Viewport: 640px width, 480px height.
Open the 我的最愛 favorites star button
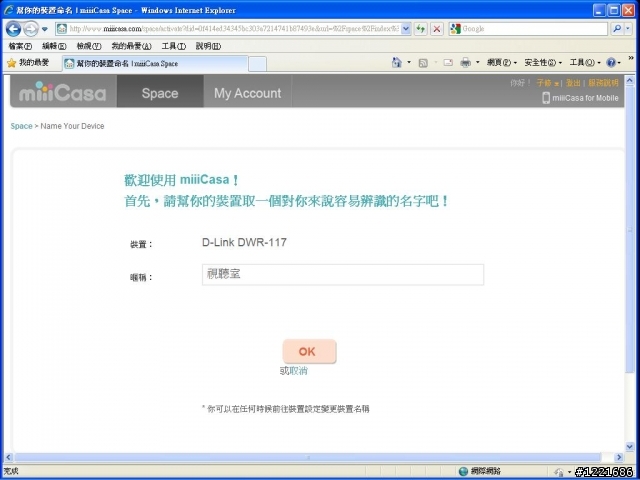(x=28, y=63)
